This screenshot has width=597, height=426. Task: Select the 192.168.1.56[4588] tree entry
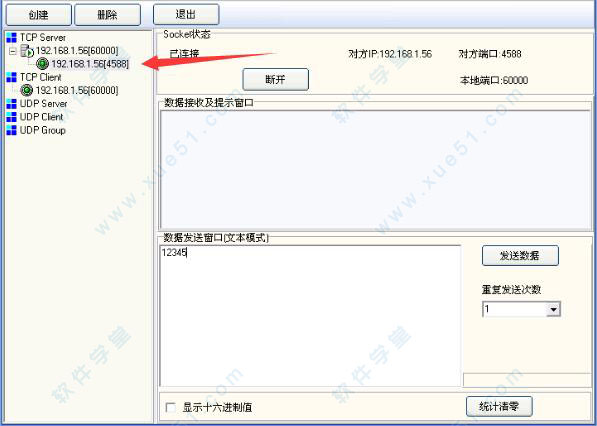pyautogui.click(x=90, y=64)
